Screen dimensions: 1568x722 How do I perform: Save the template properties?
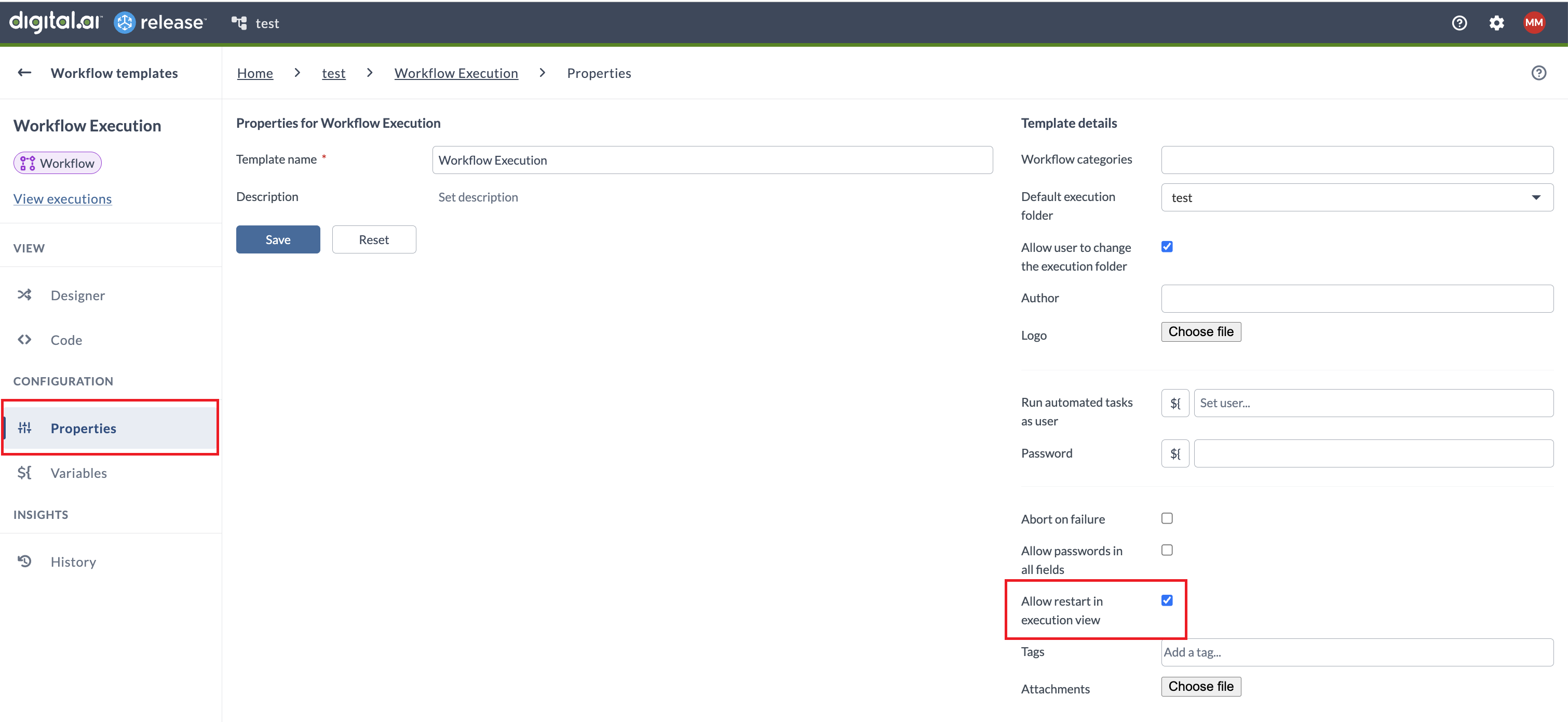pyautogui.click(x=278, y=238)
